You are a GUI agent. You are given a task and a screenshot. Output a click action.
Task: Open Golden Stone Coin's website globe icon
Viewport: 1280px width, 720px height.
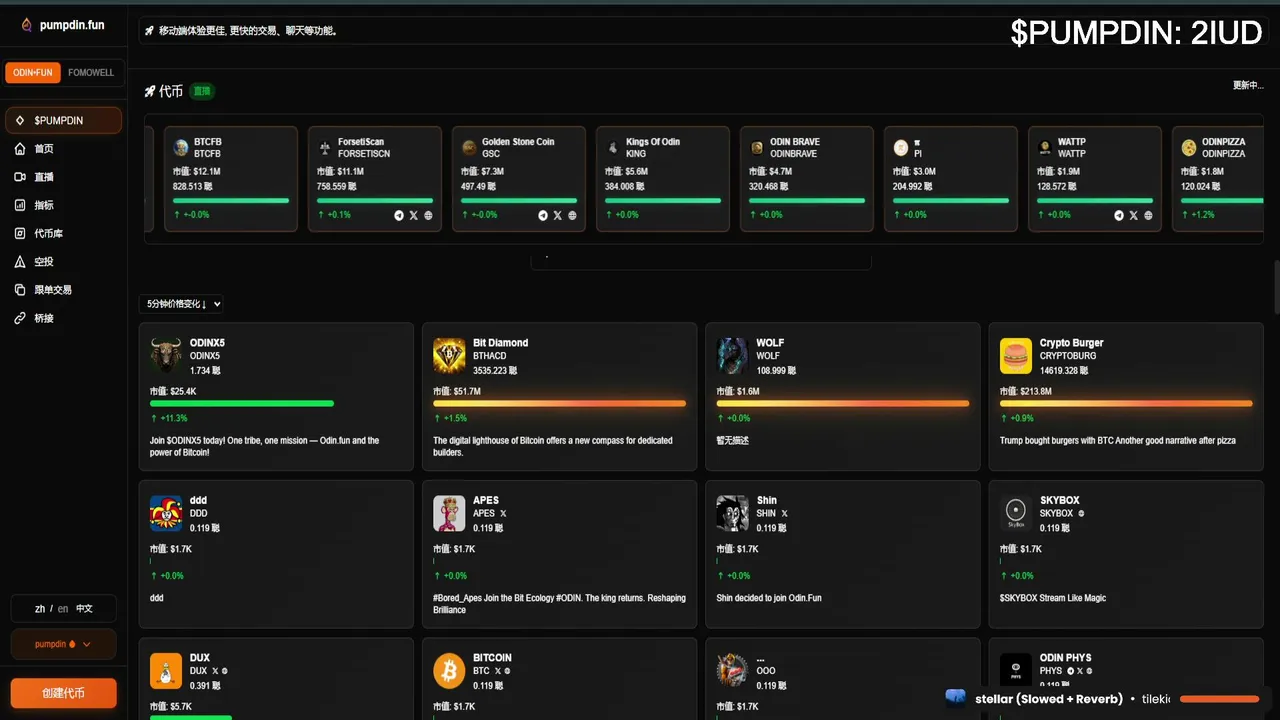coord(572,215)
